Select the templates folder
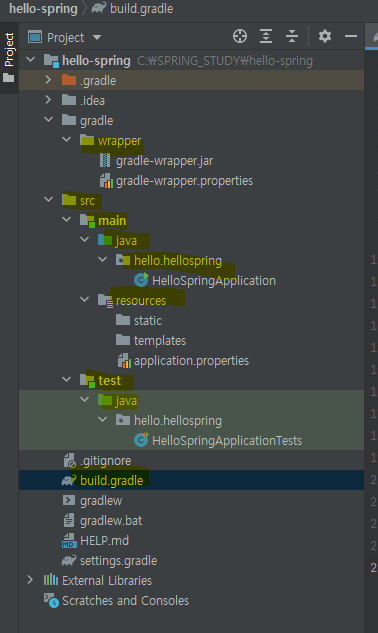 (160, 341)
